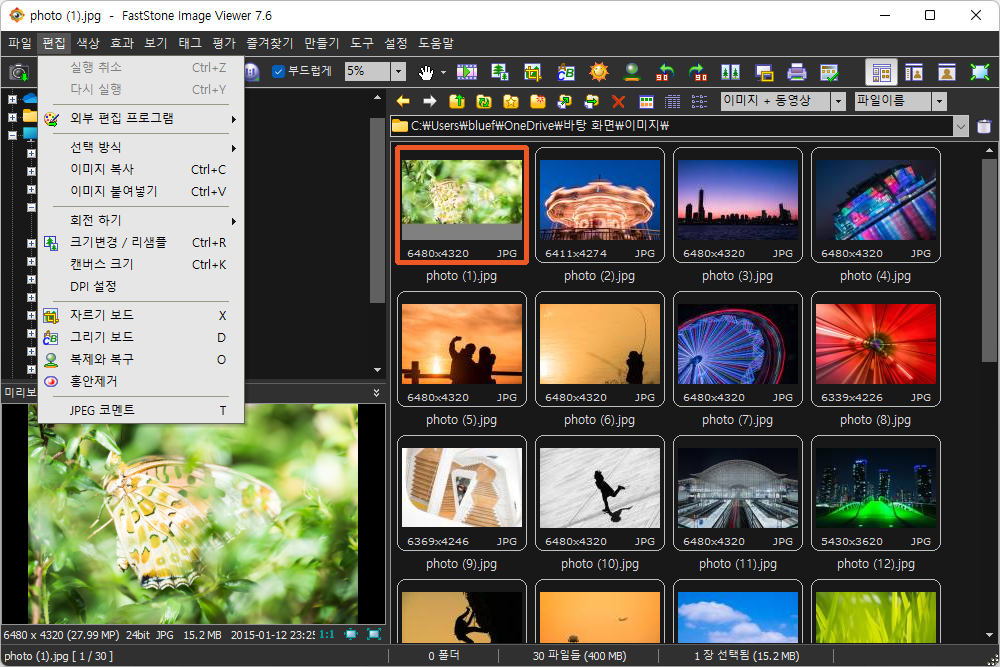Open the 효과 menu

click(x=122, y=43)
